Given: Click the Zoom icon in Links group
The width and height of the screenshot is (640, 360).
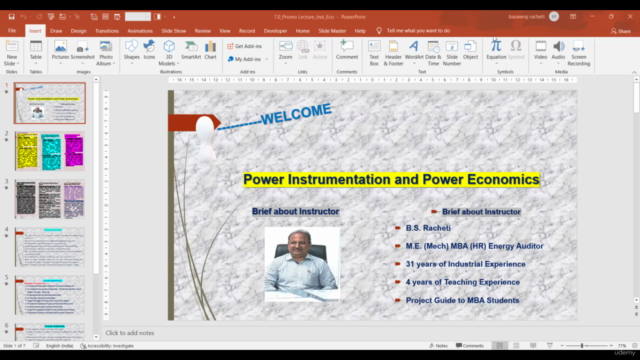Looking at the screenshot, I should pyautogui.click(x=285, y=46).
